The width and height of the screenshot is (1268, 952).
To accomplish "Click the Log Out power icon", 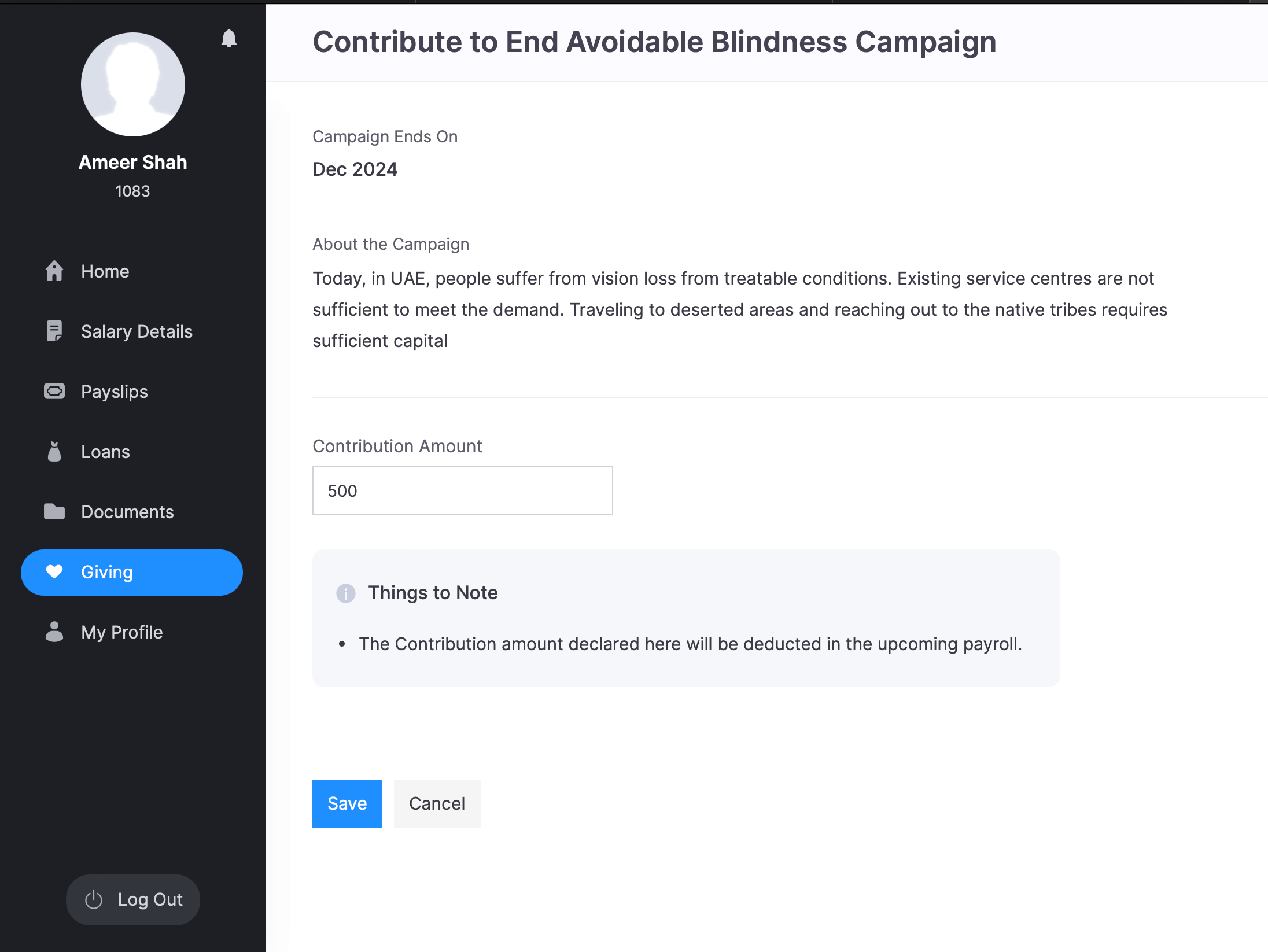I will (94, 900).
